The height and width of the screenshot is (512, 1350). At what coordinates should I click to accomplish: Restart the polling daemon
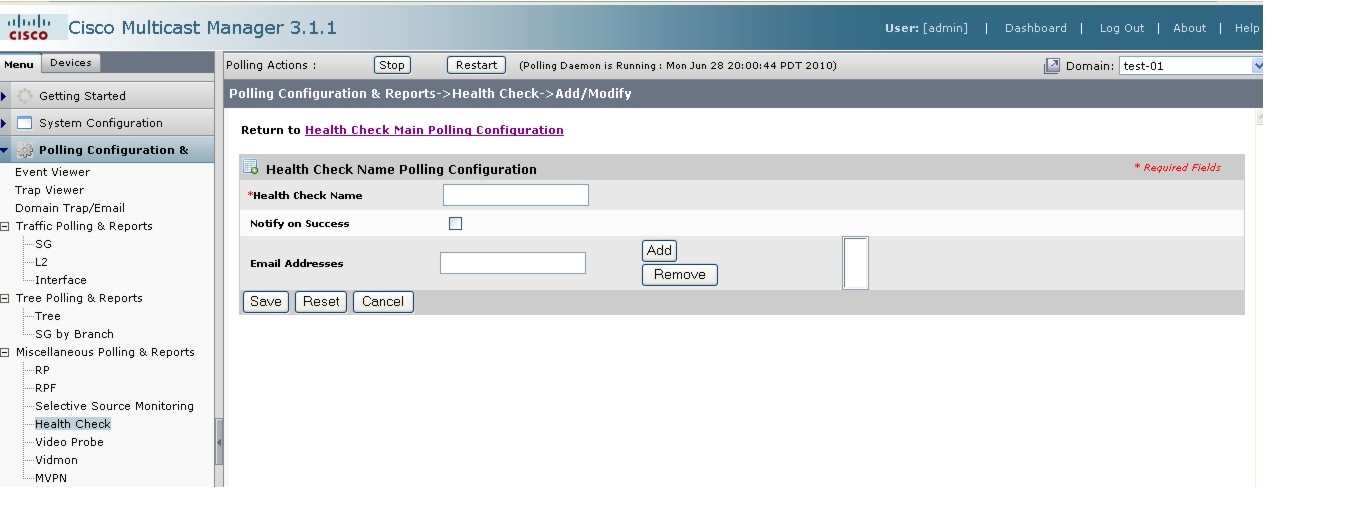click(476, 65)
